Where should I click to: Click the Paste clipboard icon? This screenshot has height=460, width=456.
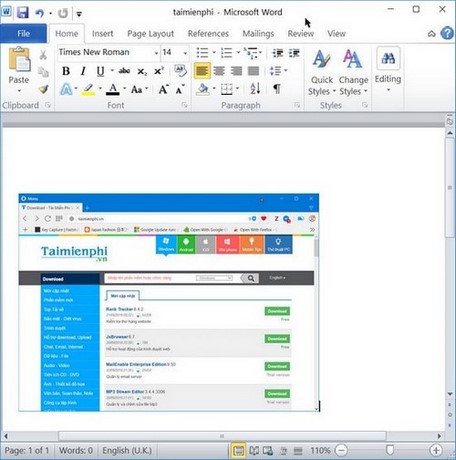(19, 60)
